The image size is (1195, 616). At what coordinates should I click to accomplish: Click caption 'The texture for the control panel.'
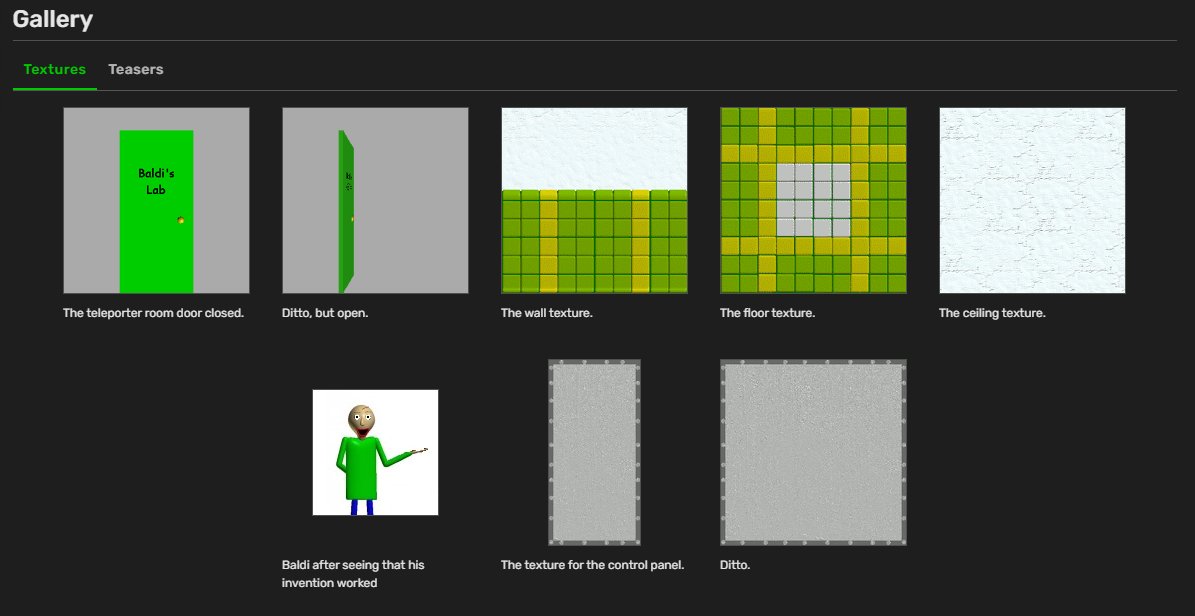592,566
